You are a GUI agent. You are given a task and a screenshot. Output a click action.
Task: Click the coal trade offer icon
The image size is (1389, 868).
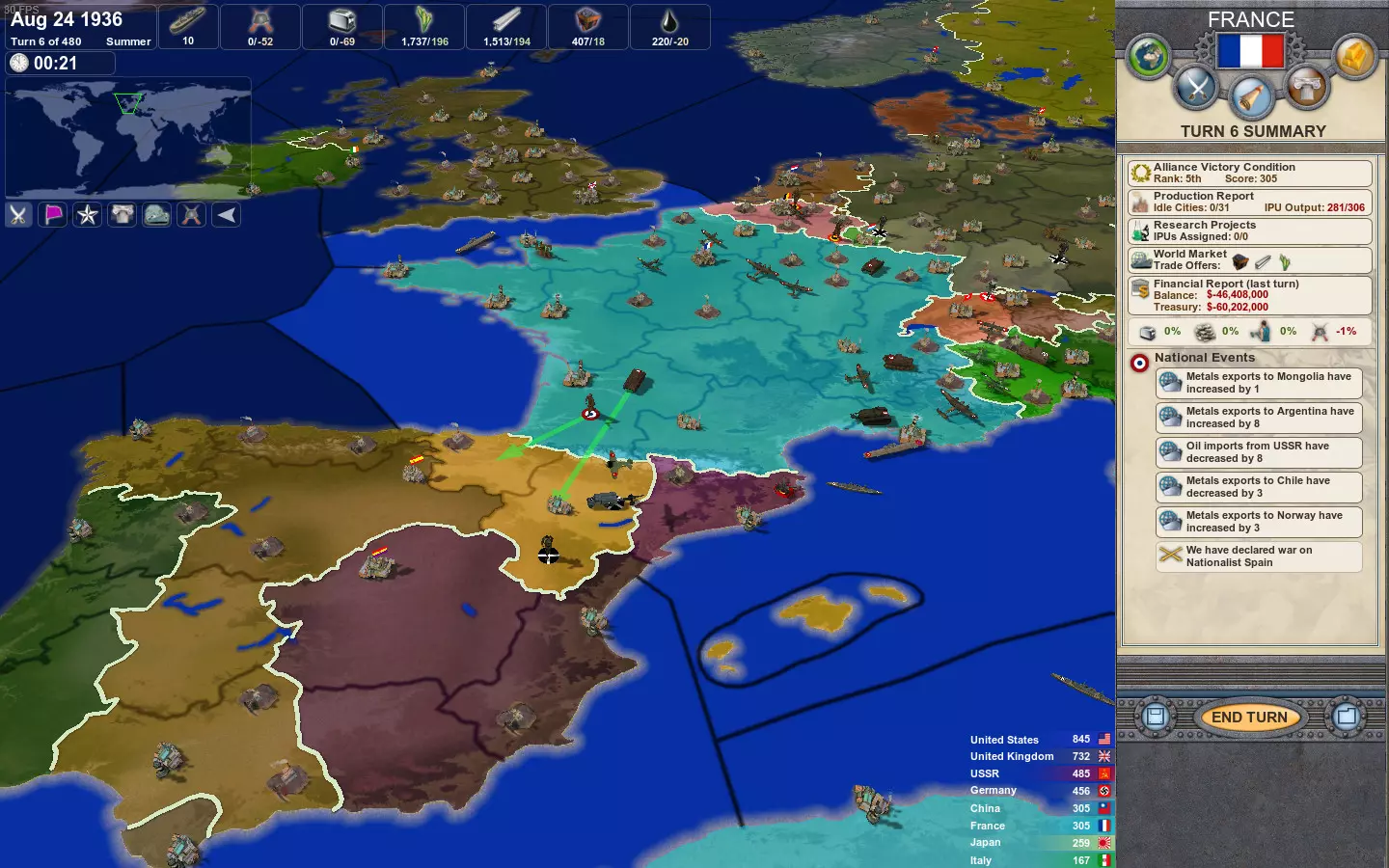[x=1240, y=262]
